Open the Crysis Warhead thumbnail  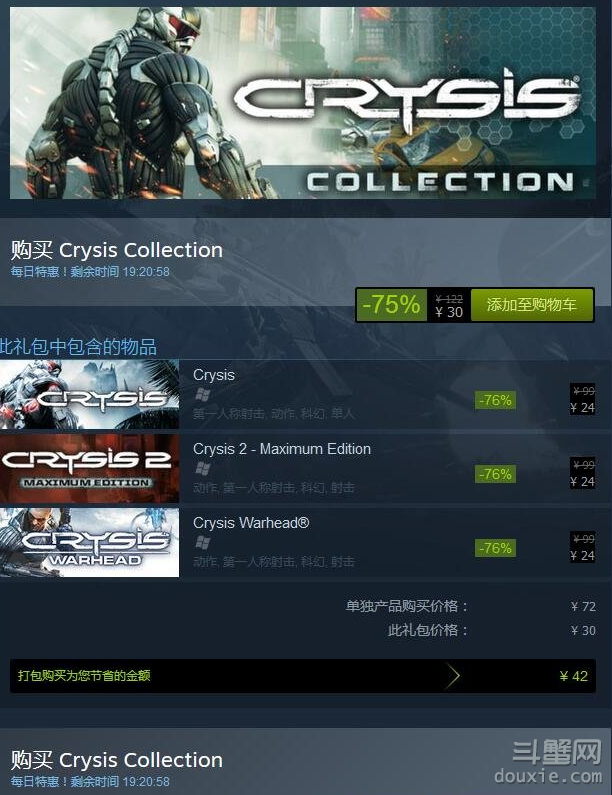pos(89,543)
